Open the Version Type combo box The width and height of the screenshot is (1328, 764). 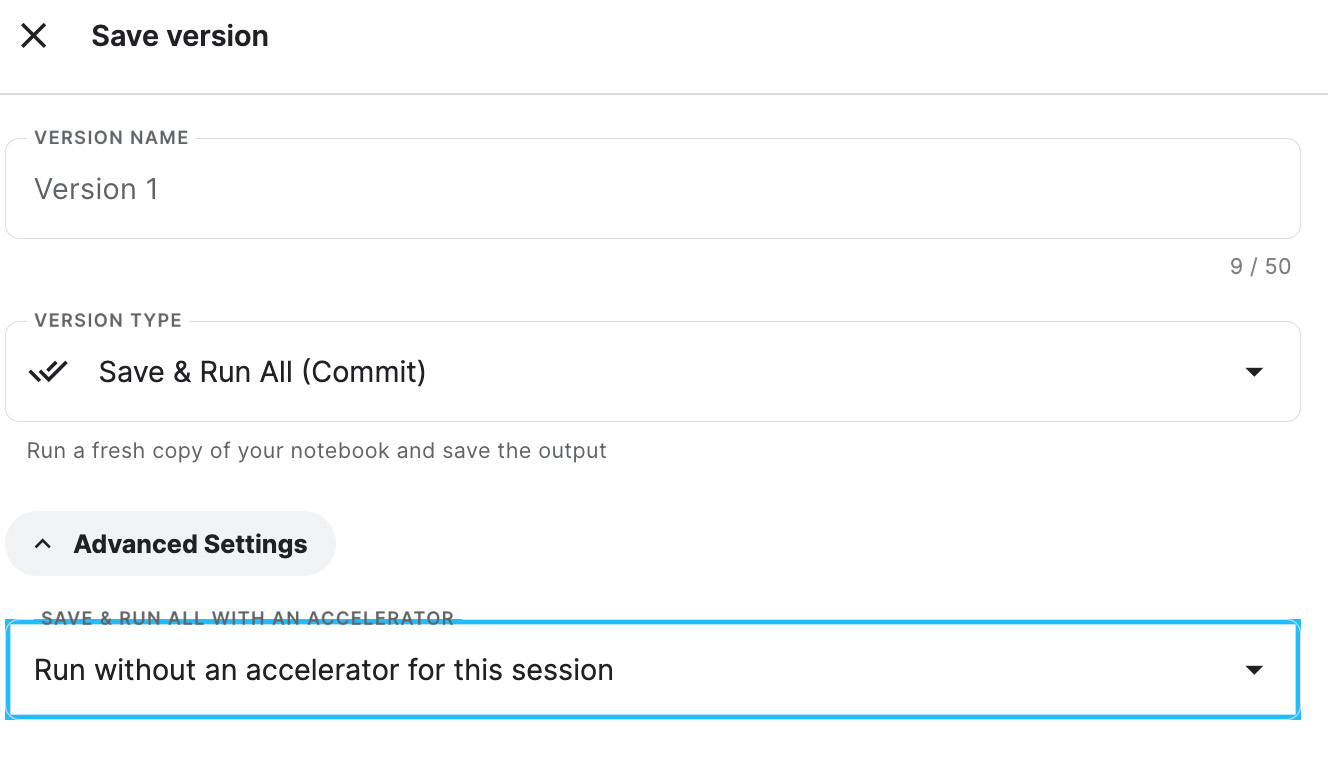tap(653, 371)
